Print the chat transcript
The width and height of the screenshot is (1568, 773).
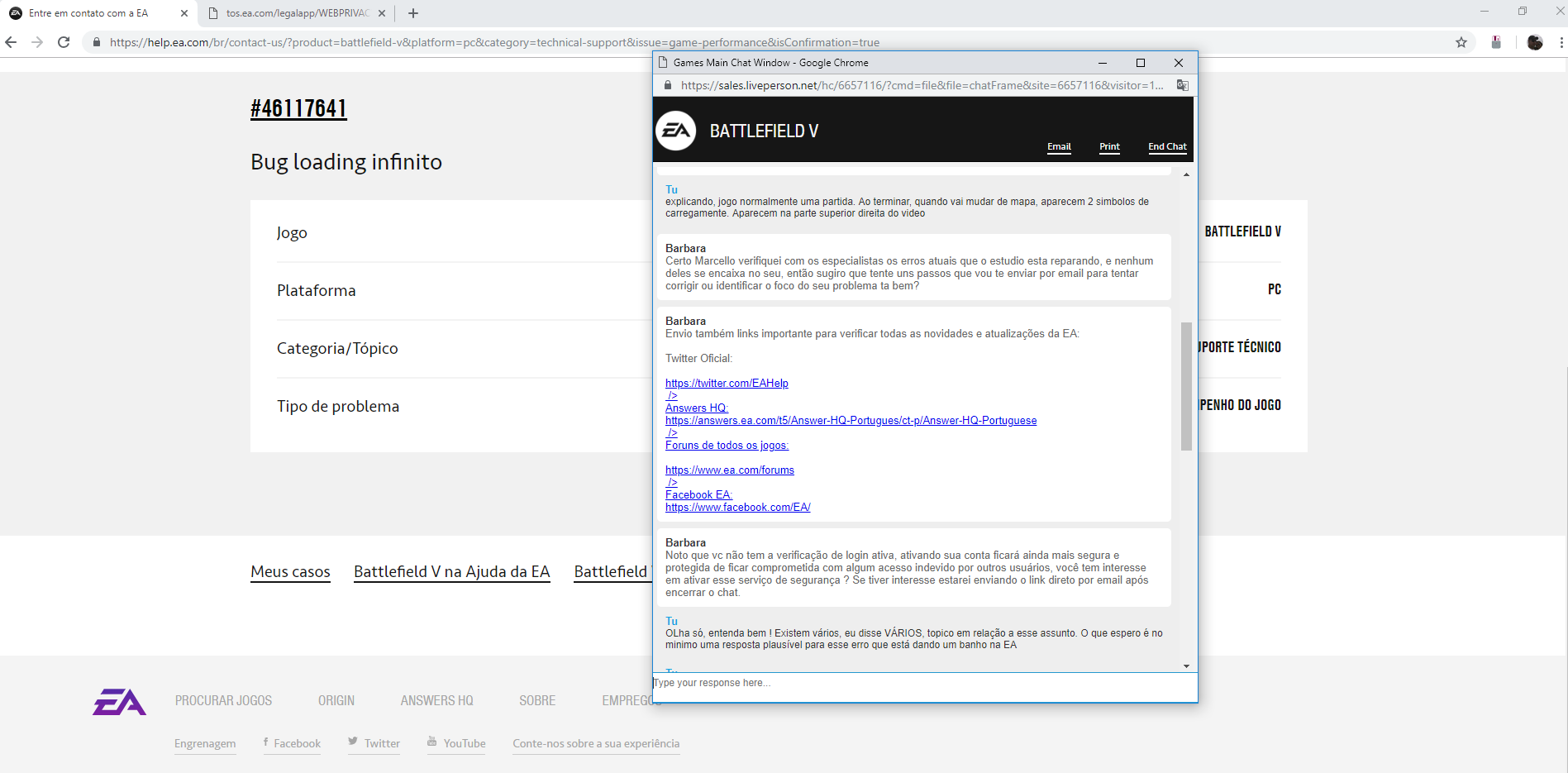pyautogui.click(x=1109, y=146)
